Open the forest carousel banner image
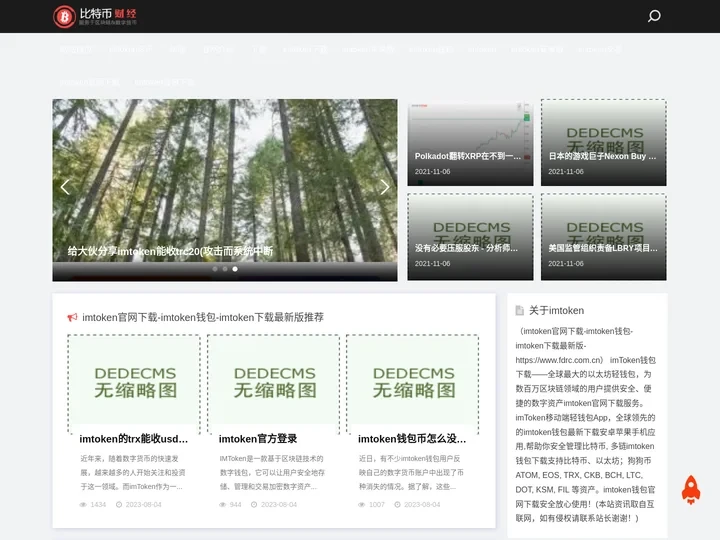Screen dimensions: 720x540 (x=225, y=179)
